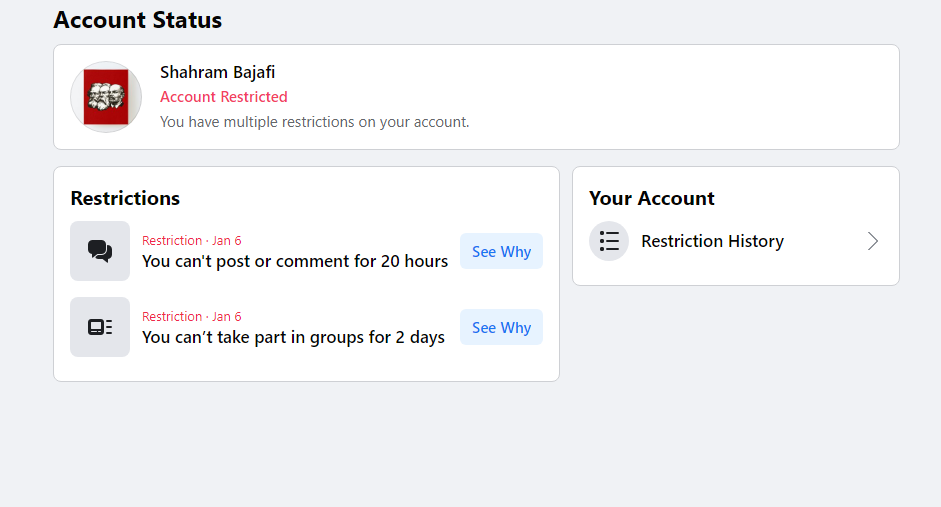Click the Restriction History list icon

pos(609,241)
